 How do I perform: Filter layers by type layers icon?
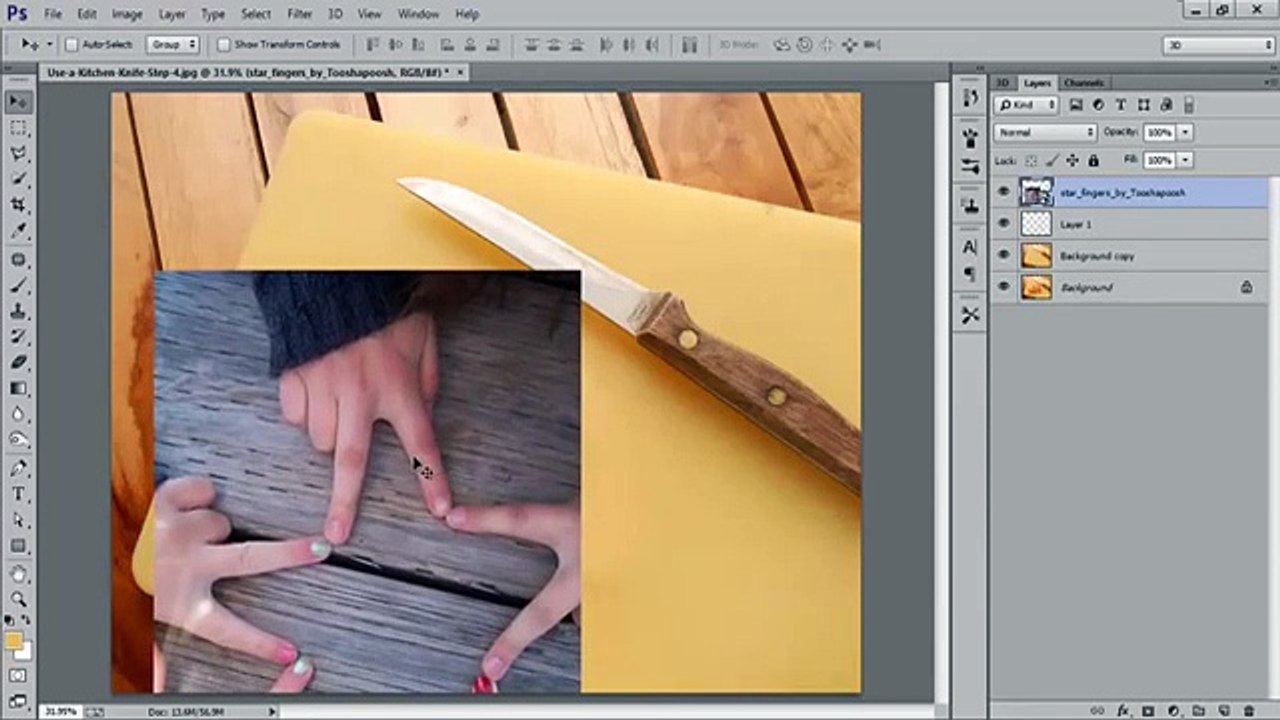(1121, 105)
